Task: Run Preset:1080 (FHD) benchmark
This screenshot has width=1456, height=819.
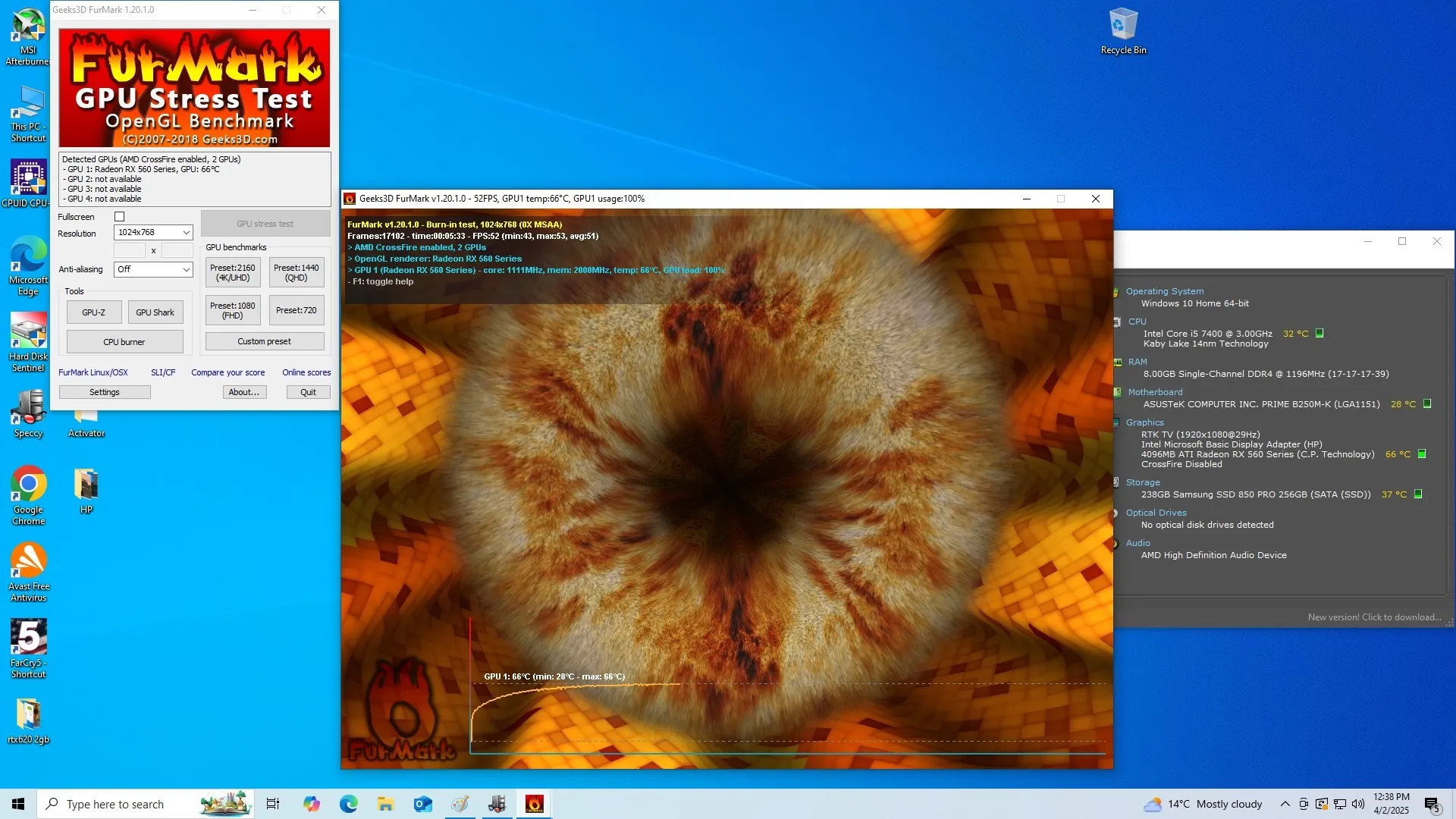Action: click(x=233, y=310)
